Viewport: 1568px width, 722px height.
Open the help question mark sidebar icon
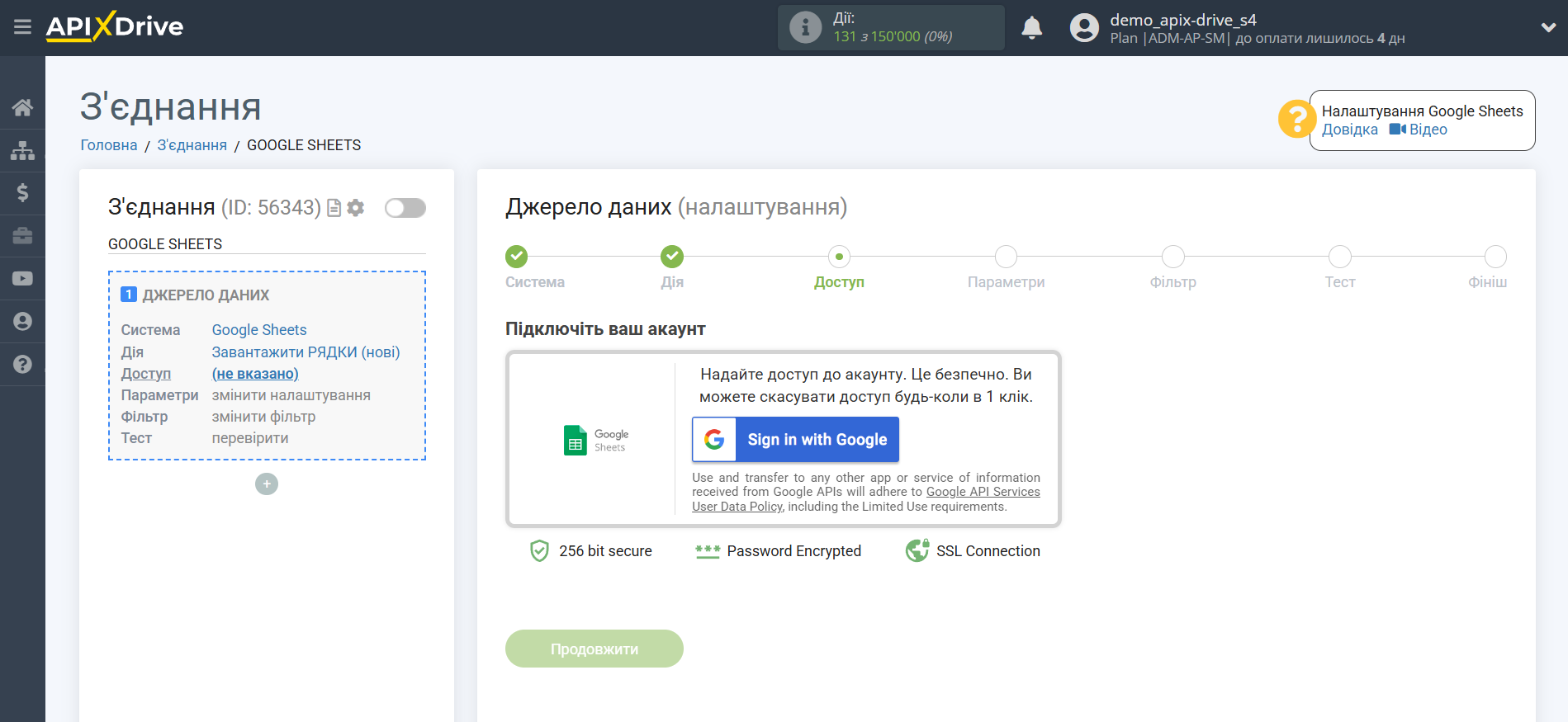[x=22, y=365]
